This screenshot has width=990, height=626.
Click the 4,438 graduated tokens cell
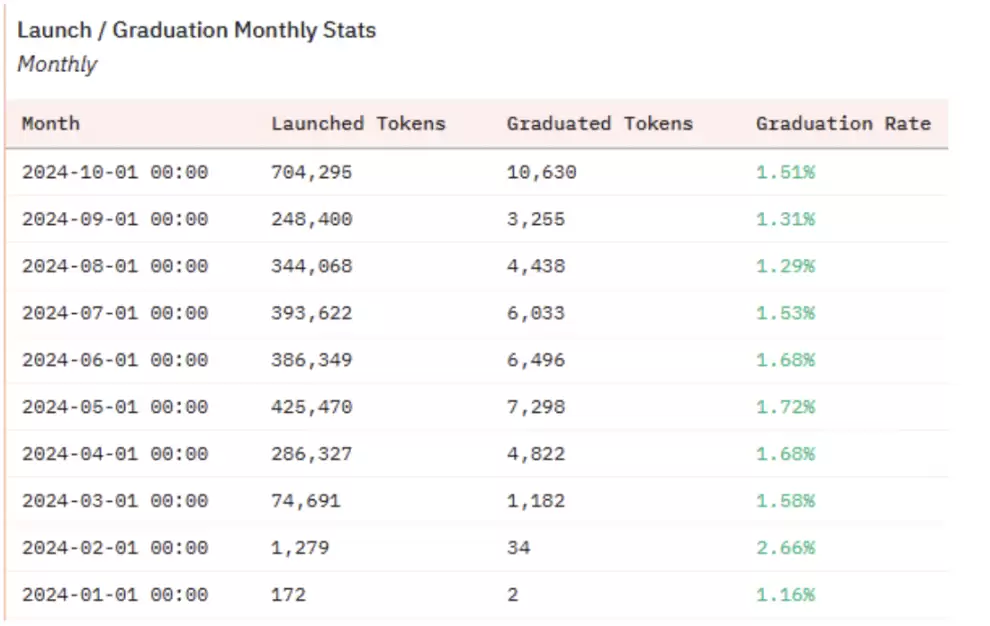(535, 266)
